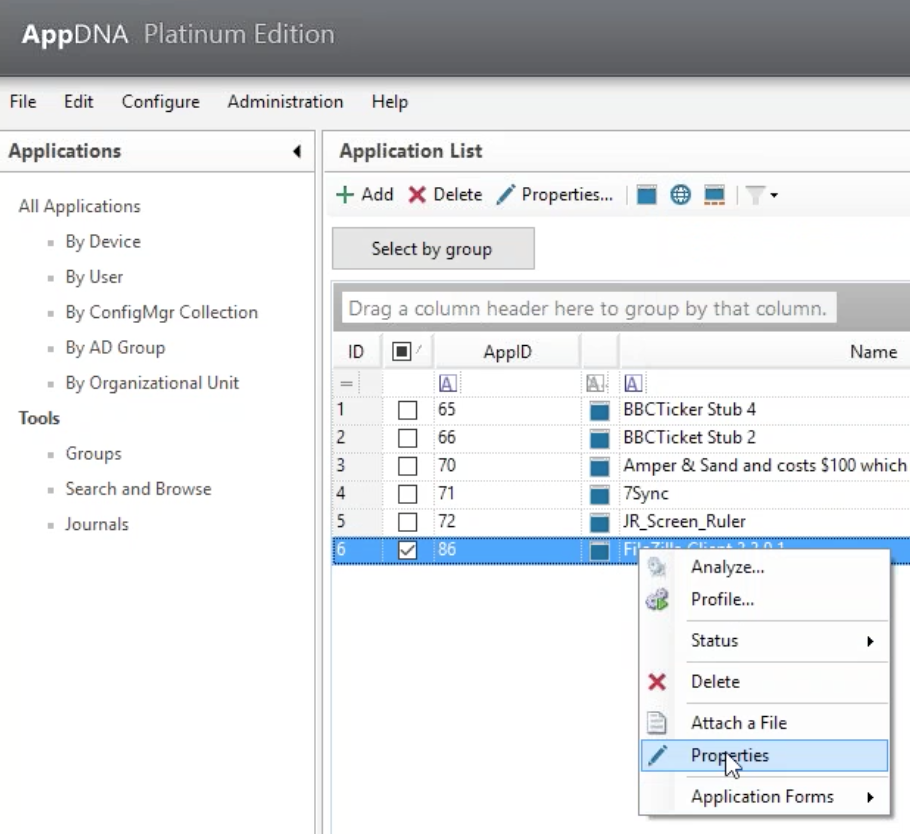Click the Name column filter row cell
The width and height of the screenshot is (910, 834).
(760, 382)
